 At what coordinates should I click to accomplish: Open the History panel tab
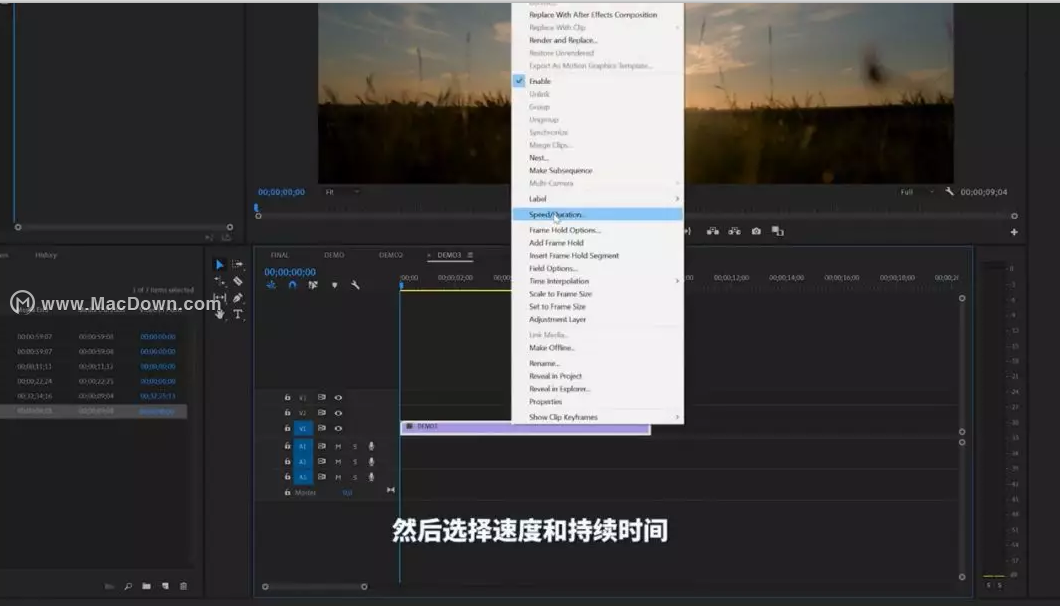click(46, 255)
